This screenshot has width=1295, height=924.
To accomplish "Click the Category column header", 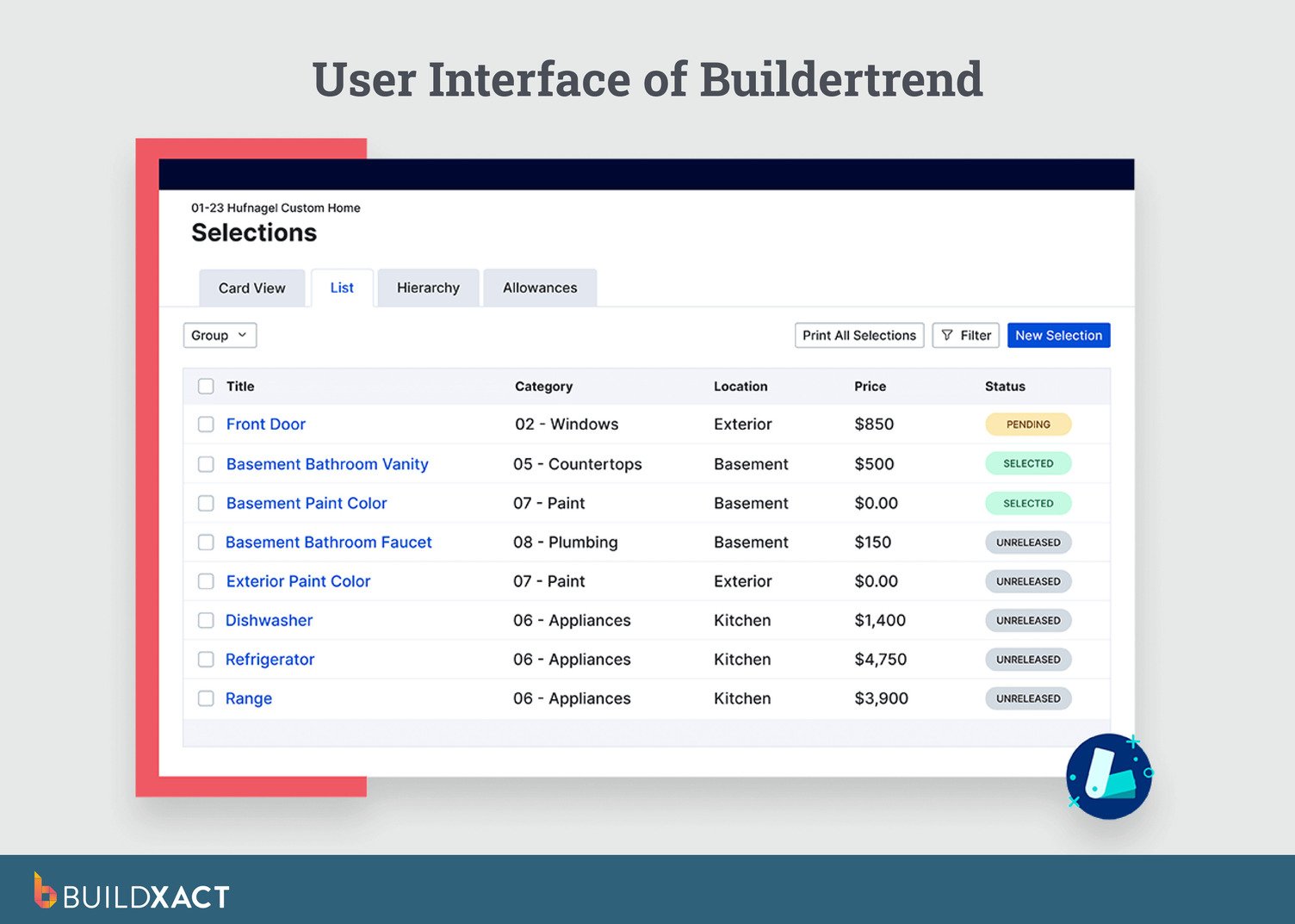I will coord(543,386).
